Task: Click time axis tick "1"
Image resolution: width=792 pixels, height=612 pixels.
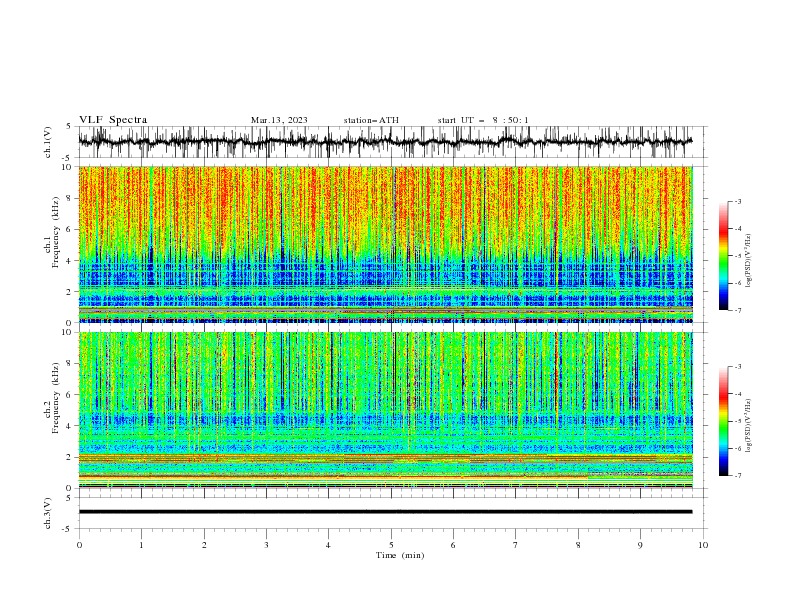Action: [141, 545]
